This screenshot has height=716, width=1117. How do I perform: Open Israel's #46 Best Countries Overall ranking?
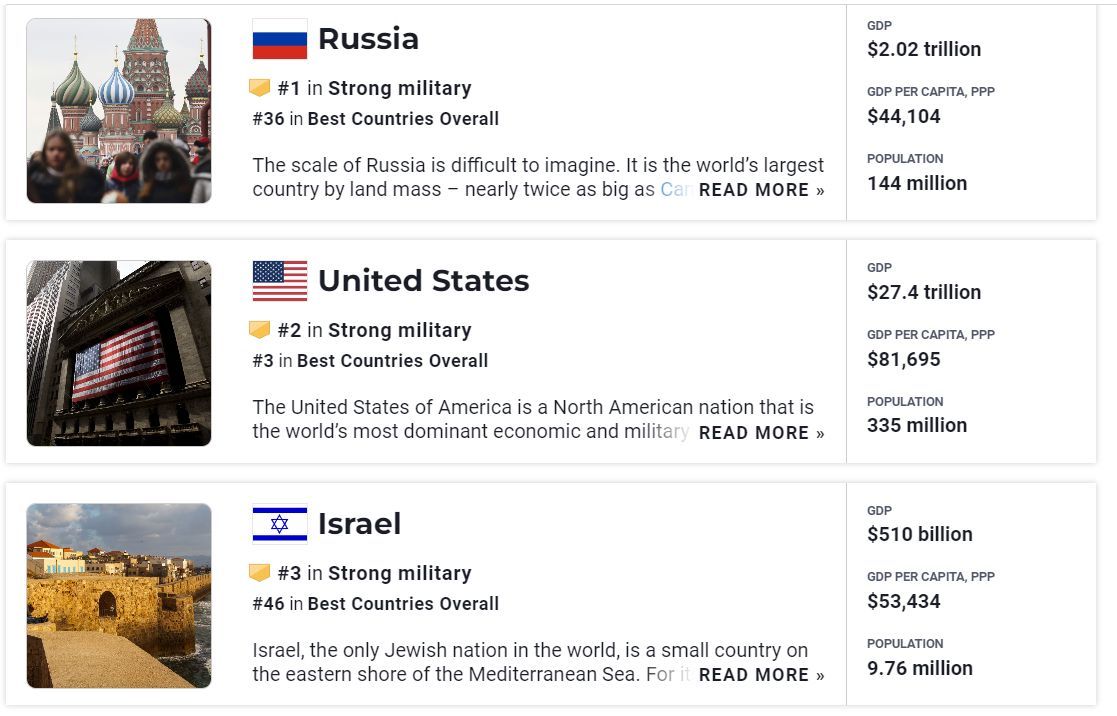(x=376, y=604)
